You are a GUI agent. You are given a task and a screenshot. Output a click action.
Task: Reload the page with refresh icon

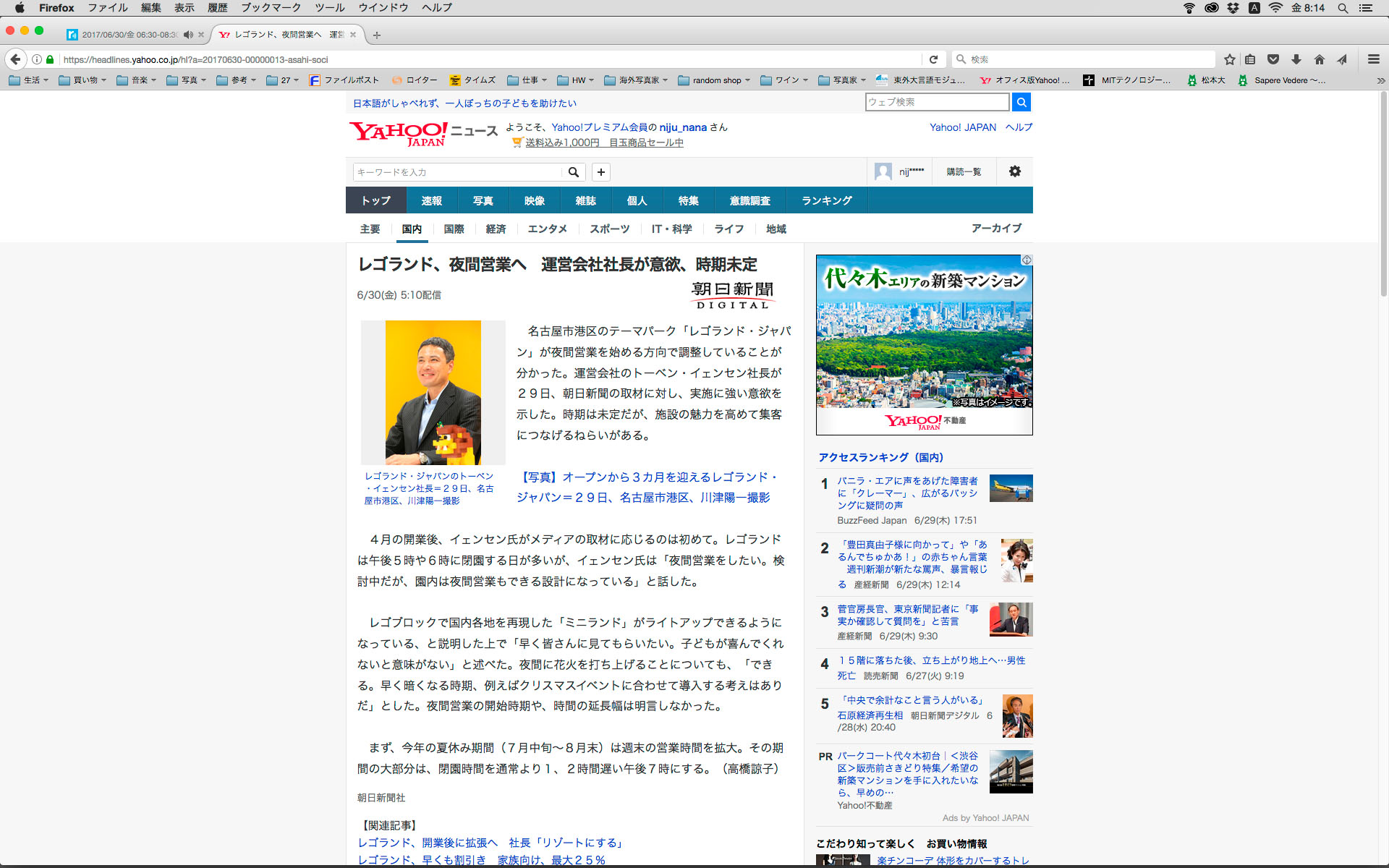tap(933, 59)
